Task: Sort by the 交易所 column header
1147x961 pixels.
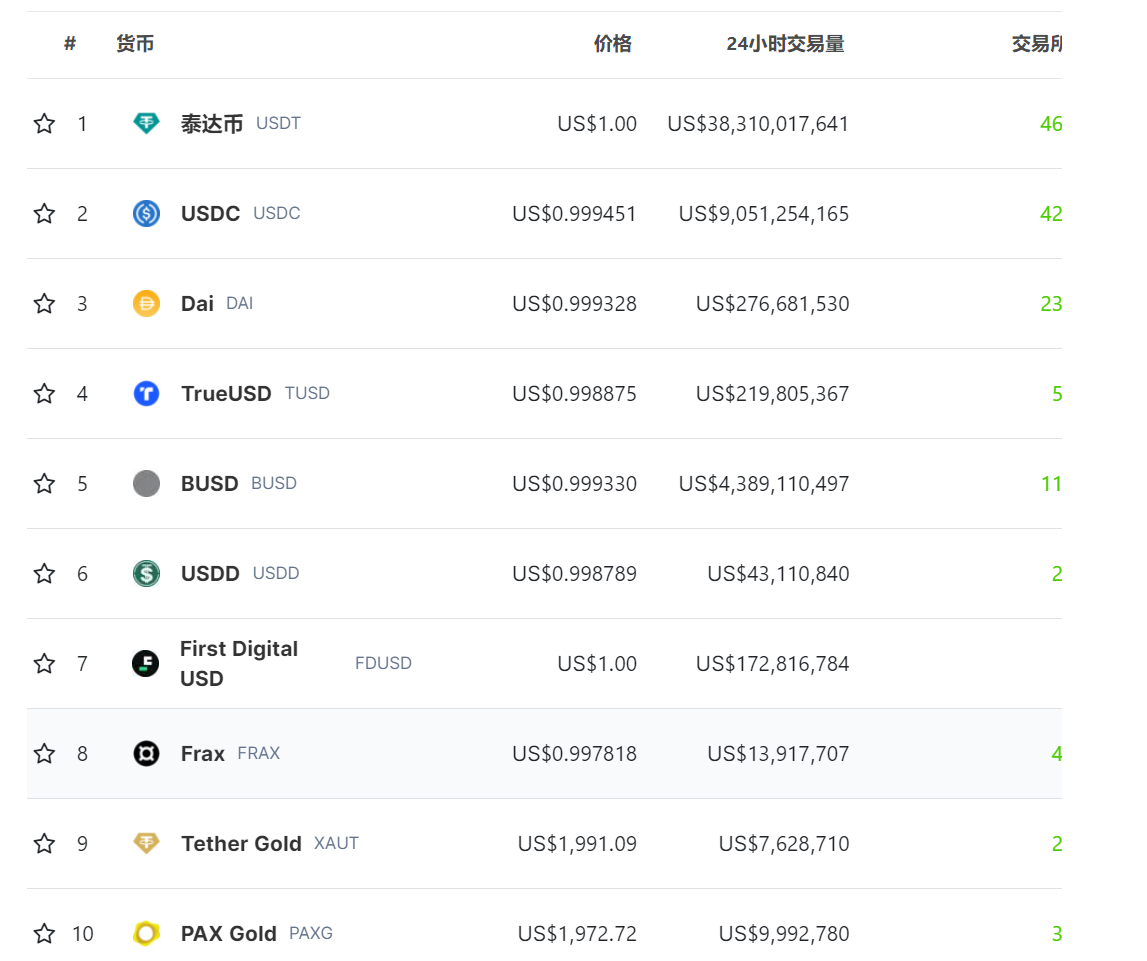Action: 1037,44
